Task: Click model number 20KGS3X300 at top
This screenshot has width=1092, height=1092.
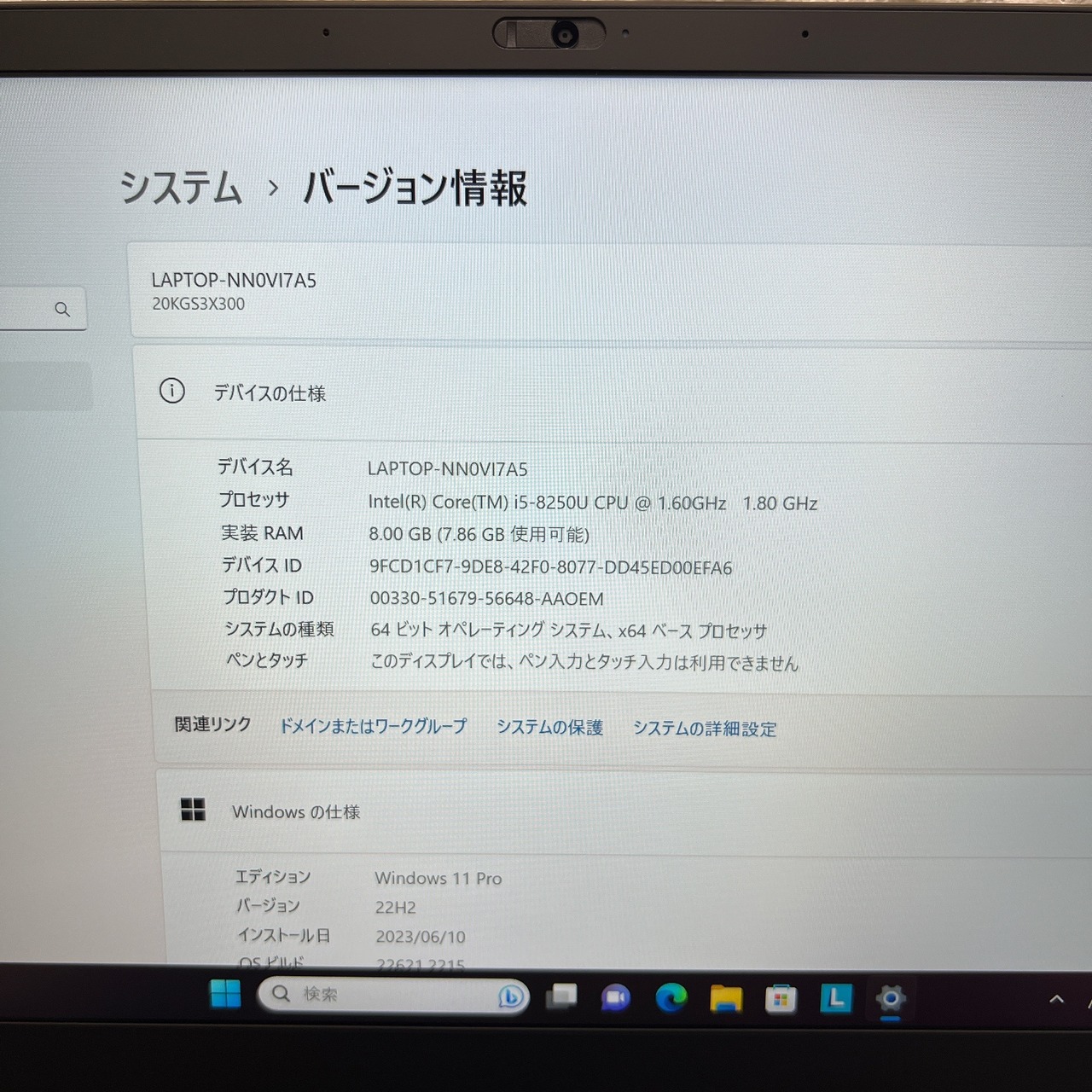Action: [198, 304]
